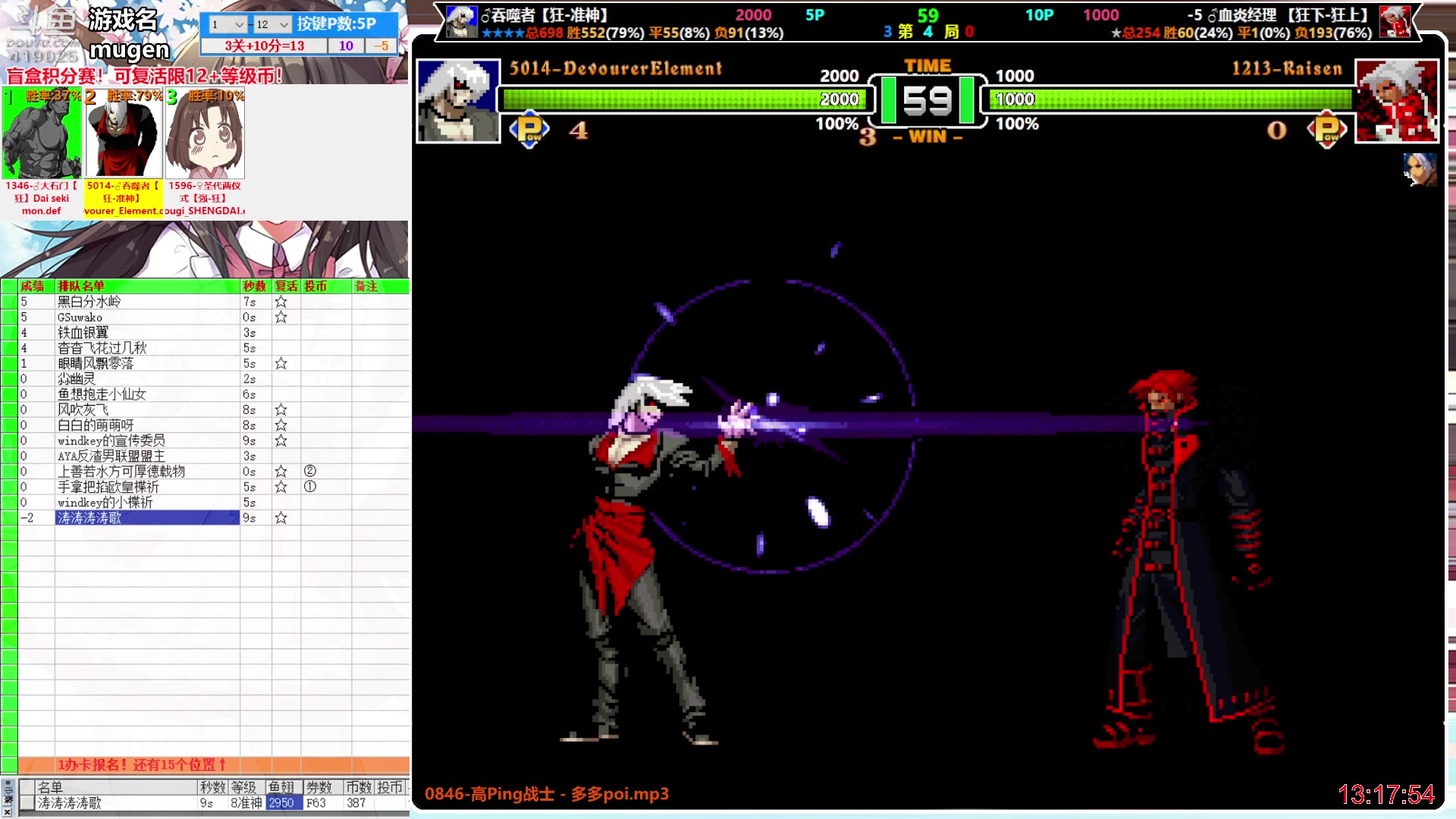
Task: Select queue entry 焱幽灵
Action: [147, 379]
